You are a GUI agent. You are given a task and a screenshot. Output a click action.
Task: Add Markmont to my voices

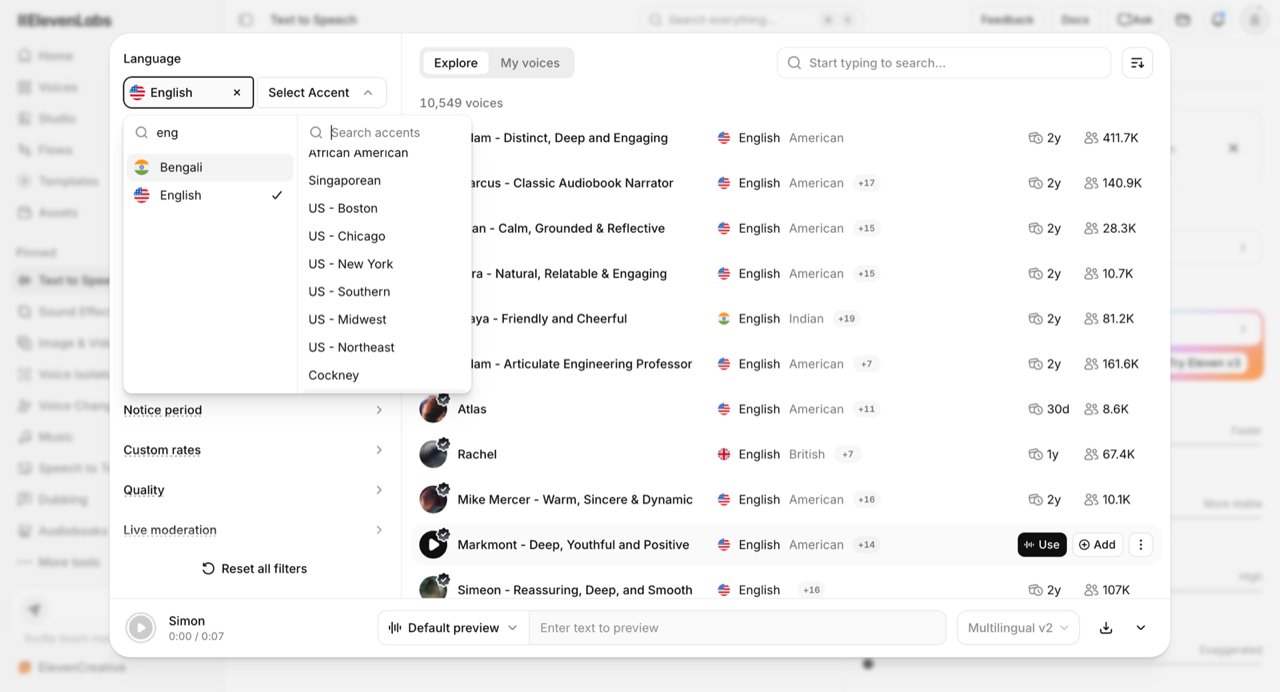(1097, 545)
